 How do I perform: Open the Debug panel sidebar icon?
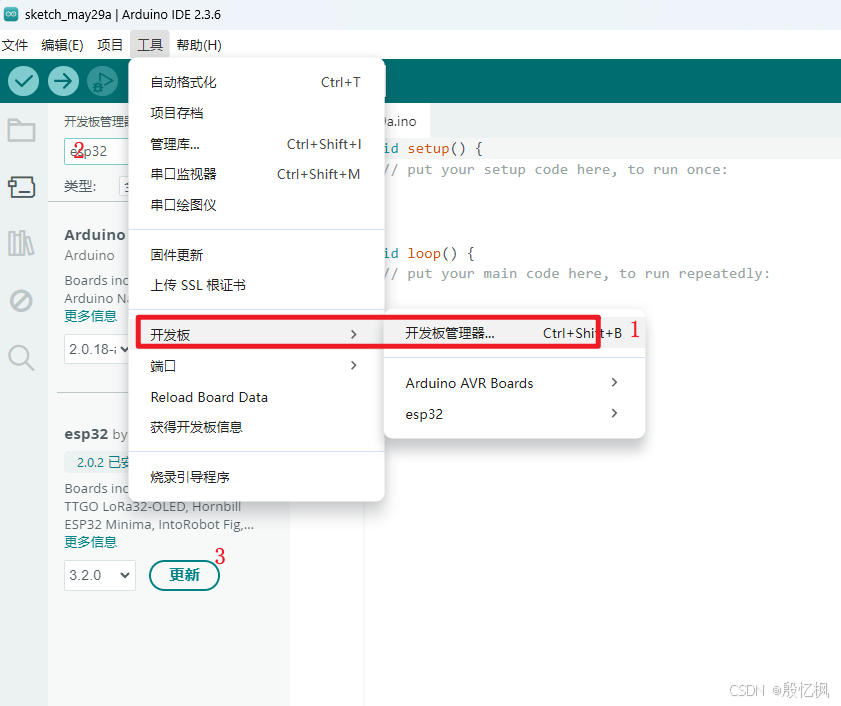tap(22, 298)
